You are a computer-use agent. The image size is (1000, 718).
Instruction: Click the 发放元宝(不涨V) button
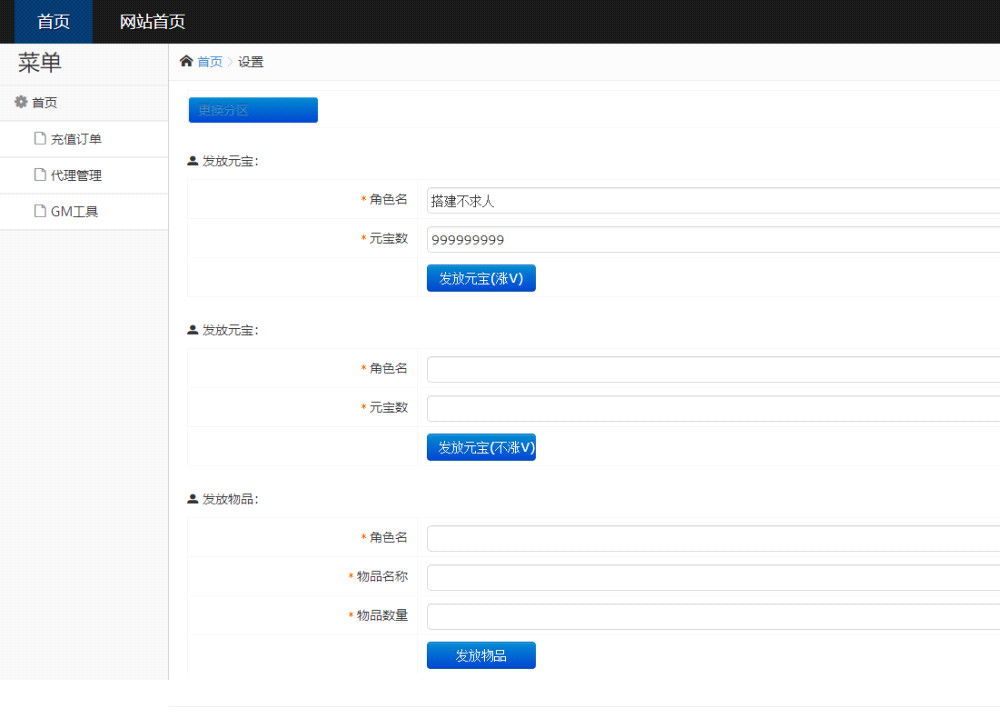481,448
